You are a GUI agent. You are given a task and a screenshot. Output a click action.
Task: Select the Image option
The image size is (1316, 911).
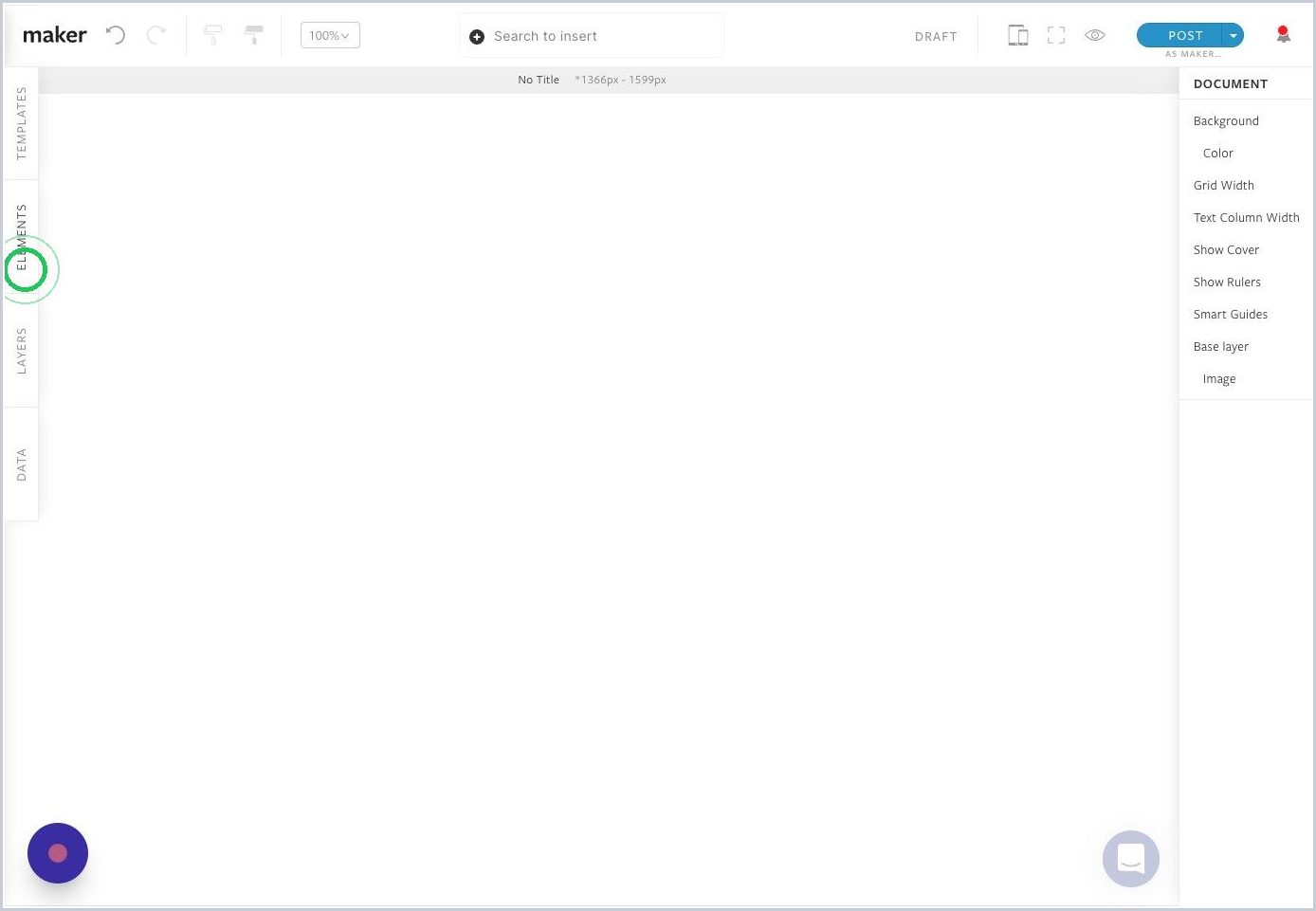pos(1218,379)
